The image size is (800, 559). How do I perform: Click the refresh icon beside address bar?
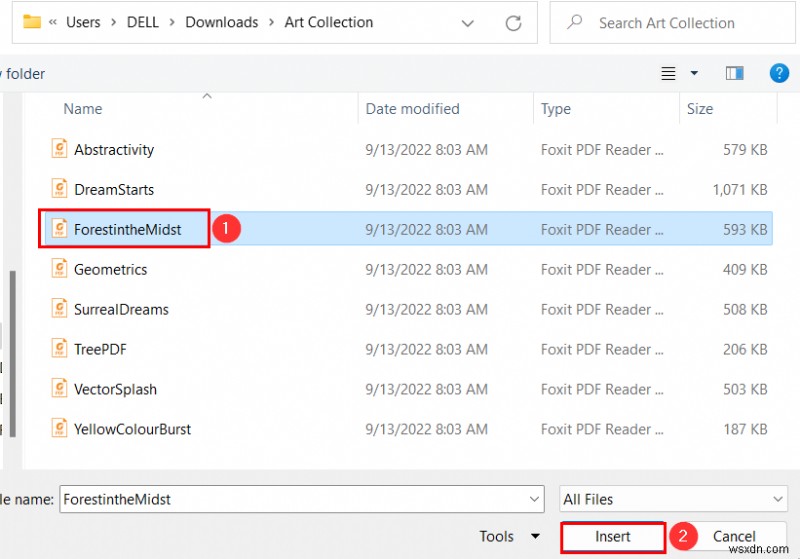coord(514,22)
